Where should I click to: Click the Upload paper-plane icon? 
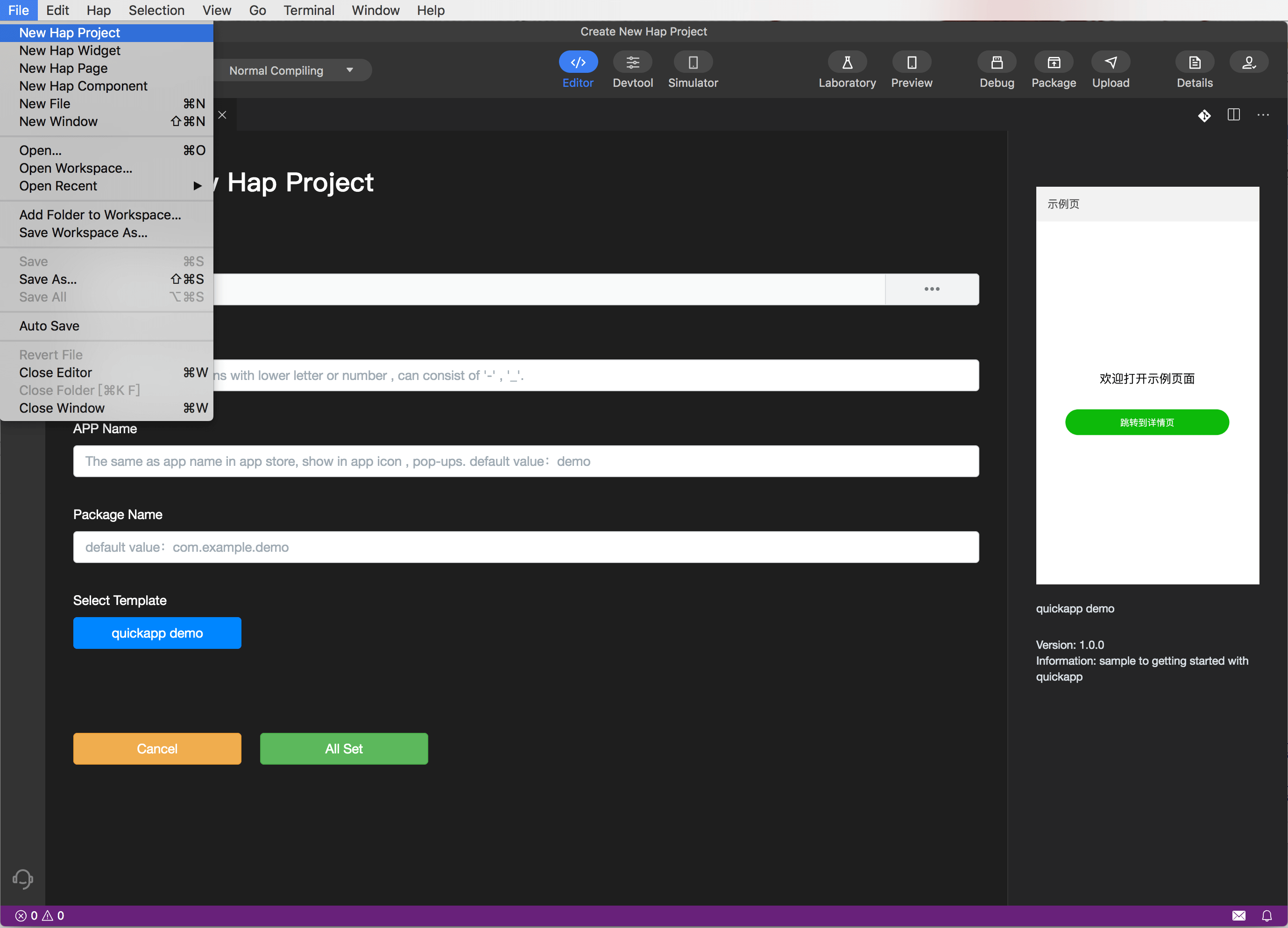1110,62
